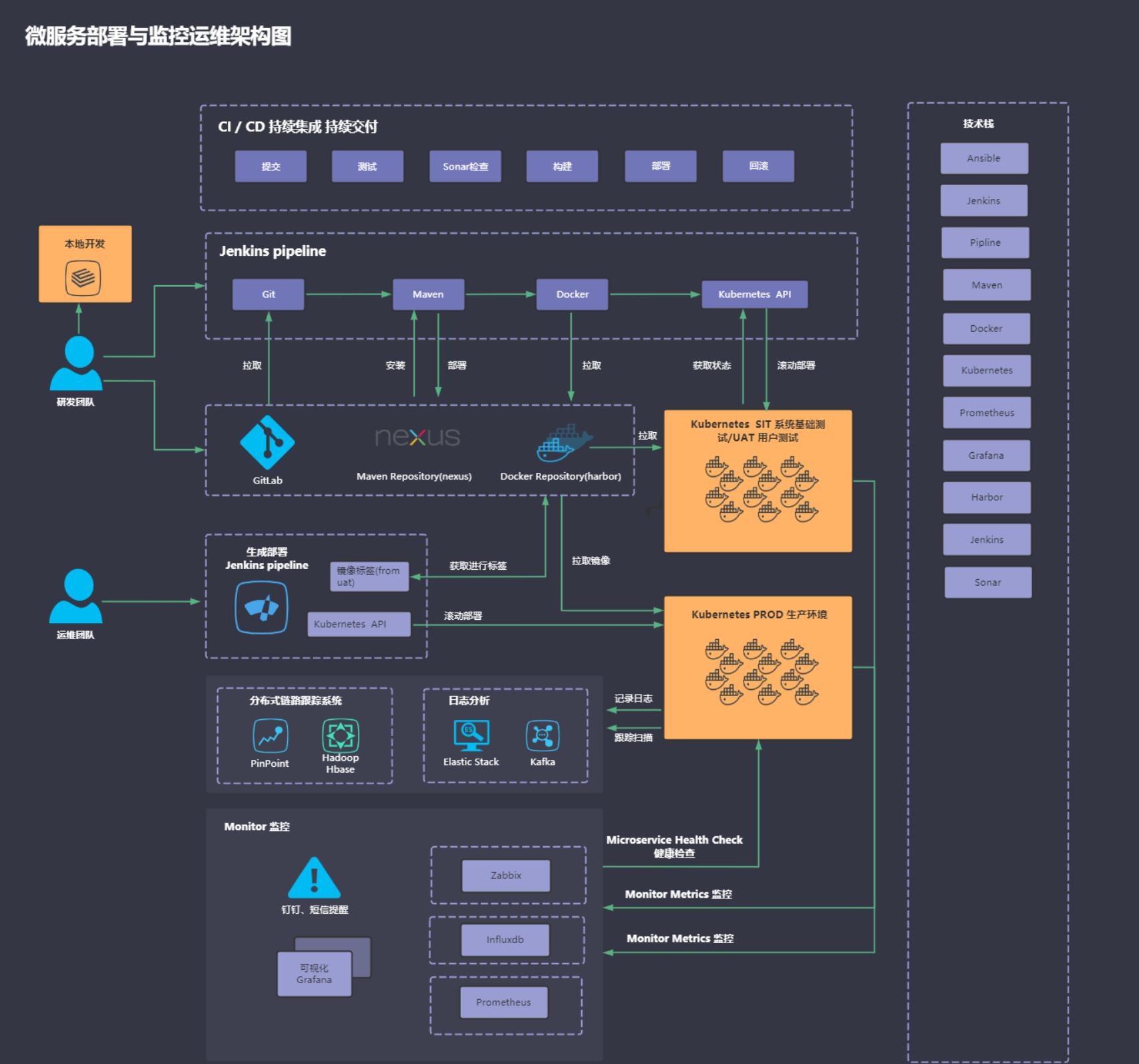
Task: Click the 测试 stage box
Action: coord(367,166)
